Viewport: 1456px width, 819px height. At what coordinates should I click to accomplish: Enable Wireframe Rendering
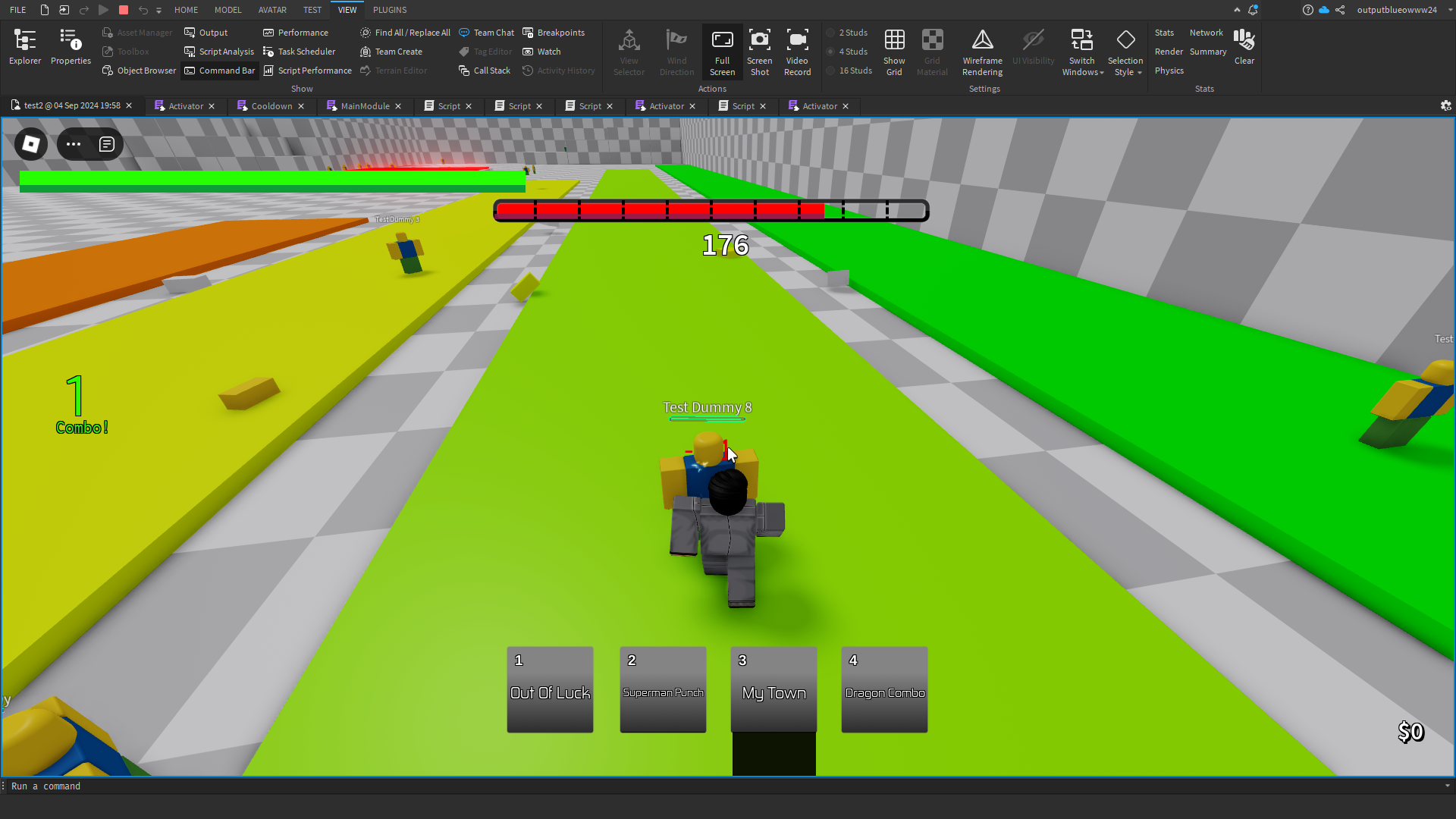coord(982,52)
